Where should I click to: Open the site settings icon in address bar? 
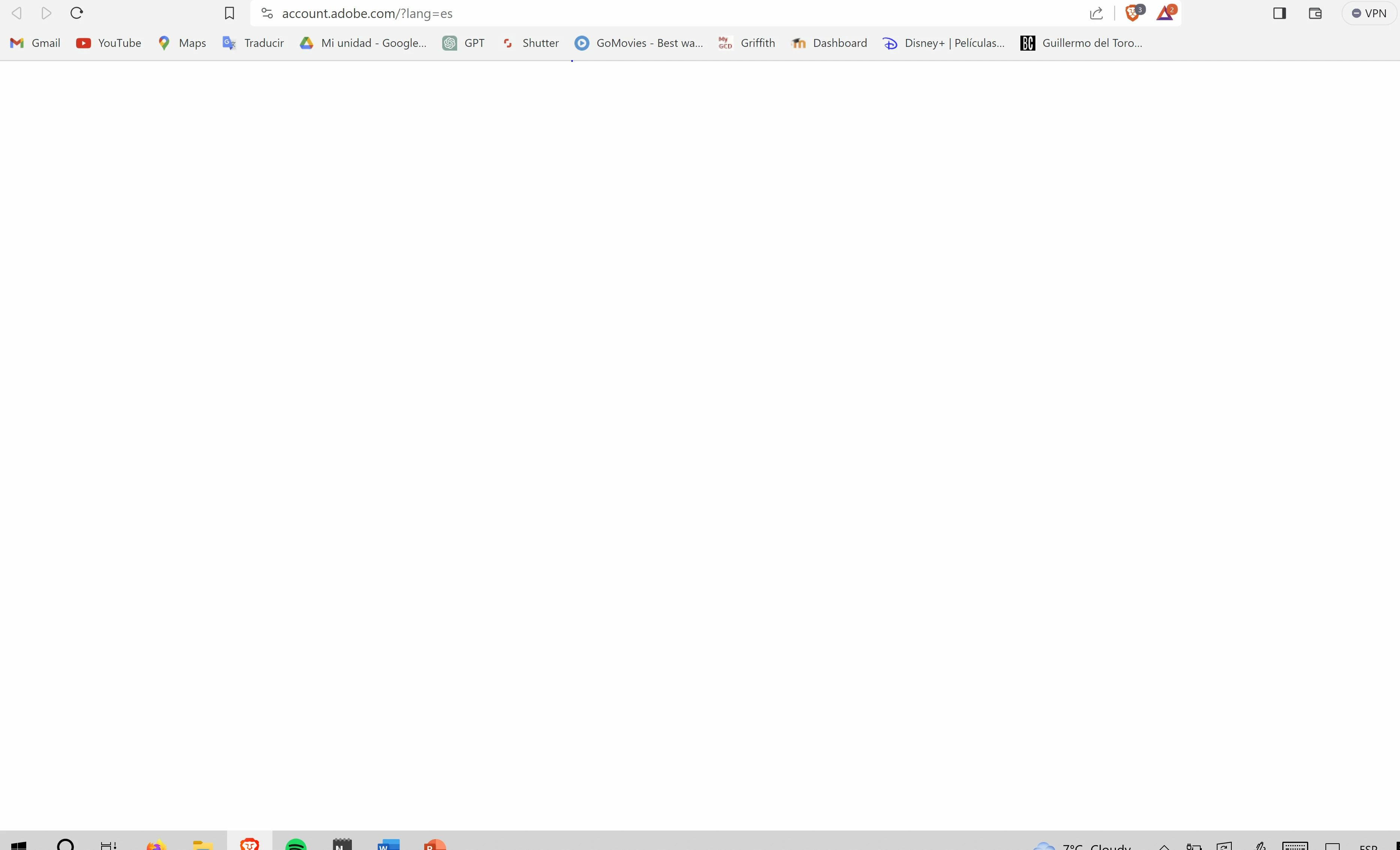[x=266, y=13]
